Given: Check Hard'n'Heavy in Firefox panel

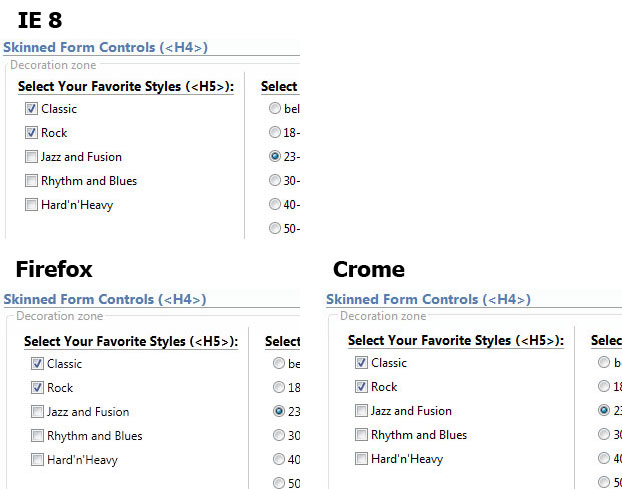Looking at the screenshot, I should (x=38, y=460).
